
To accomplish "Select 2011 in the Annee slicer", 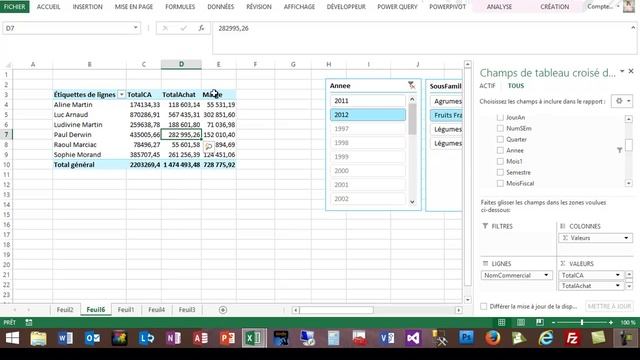I will tap(368, 101).
